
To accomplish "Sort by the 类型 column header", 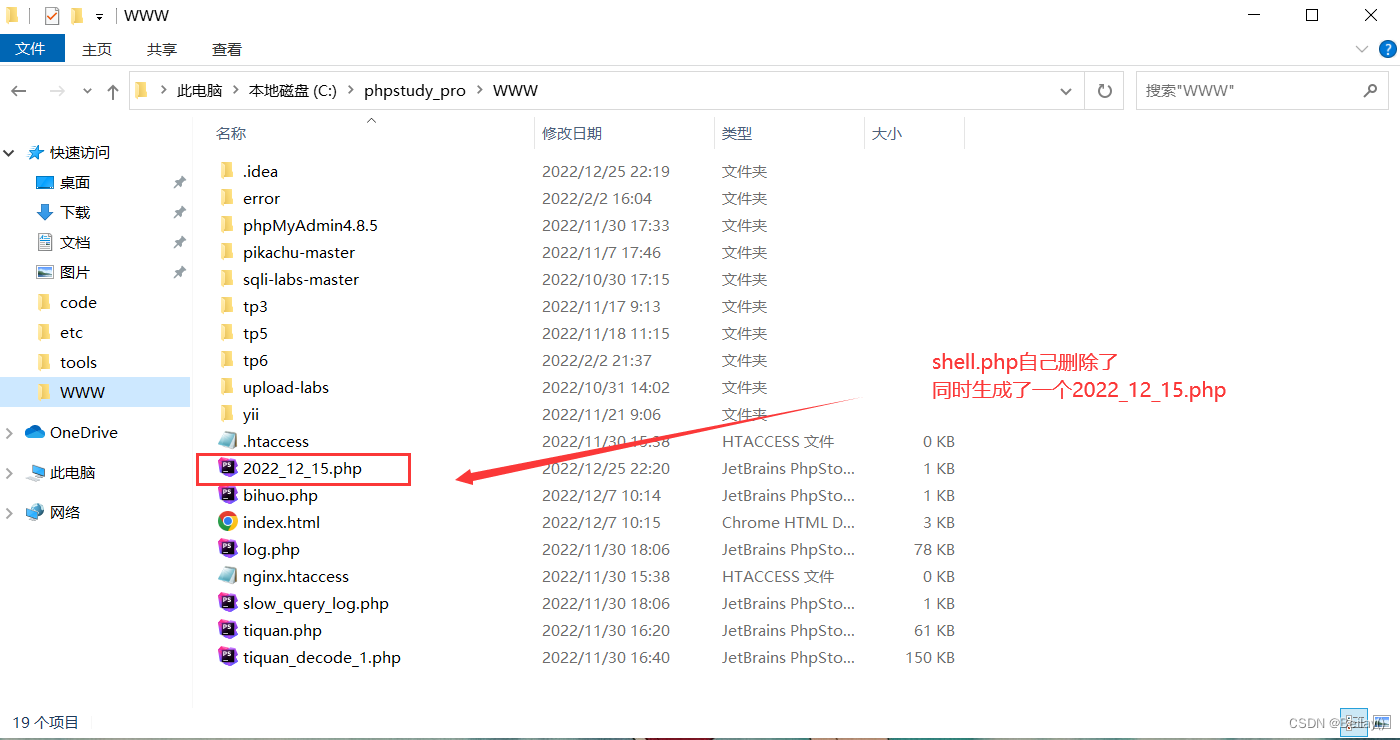I will pos(737,133).
